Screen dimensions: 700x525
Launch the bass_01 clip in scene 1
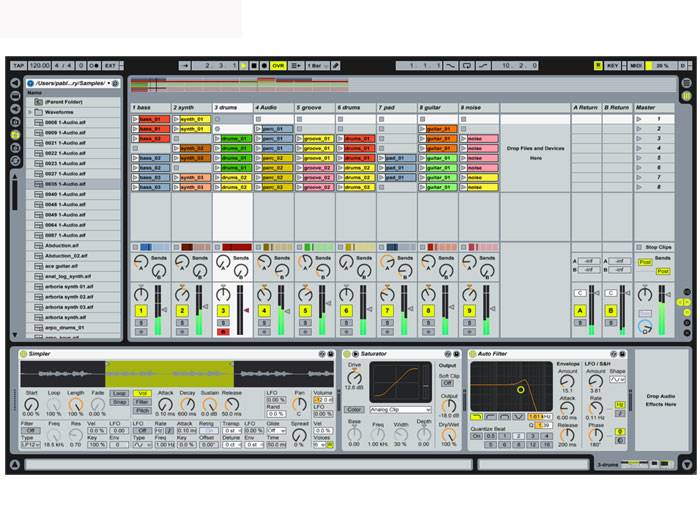click(150, 119)
